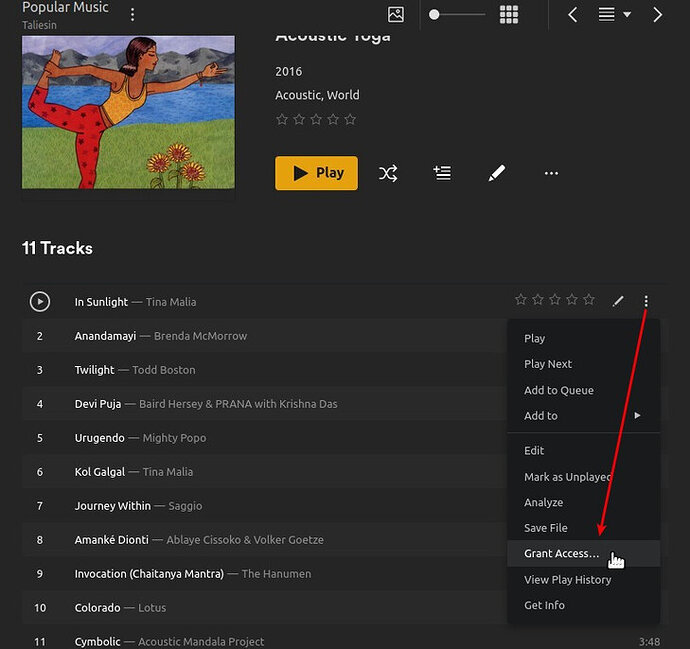Play the In Sunlight track
Viewport: 690px width, 649px height.
point(40,302)
